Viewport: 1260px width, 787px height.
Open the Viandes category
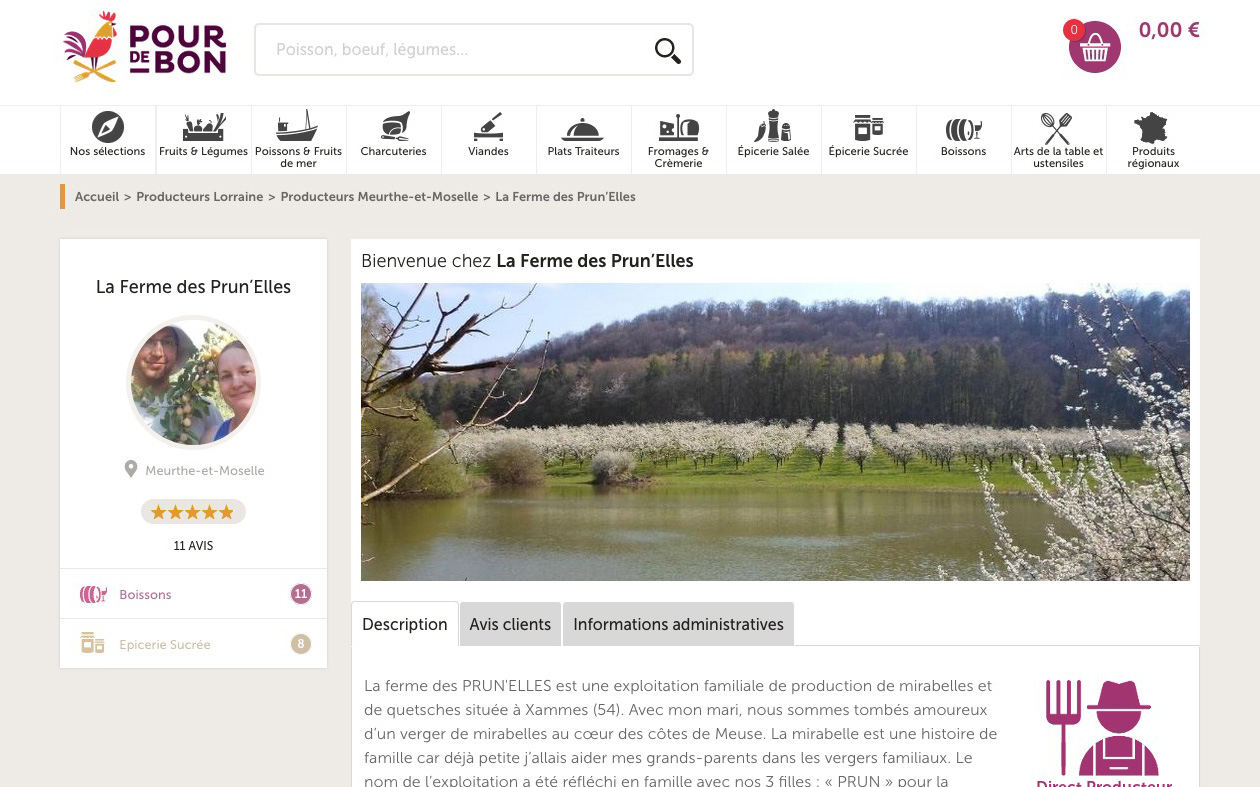488,140
